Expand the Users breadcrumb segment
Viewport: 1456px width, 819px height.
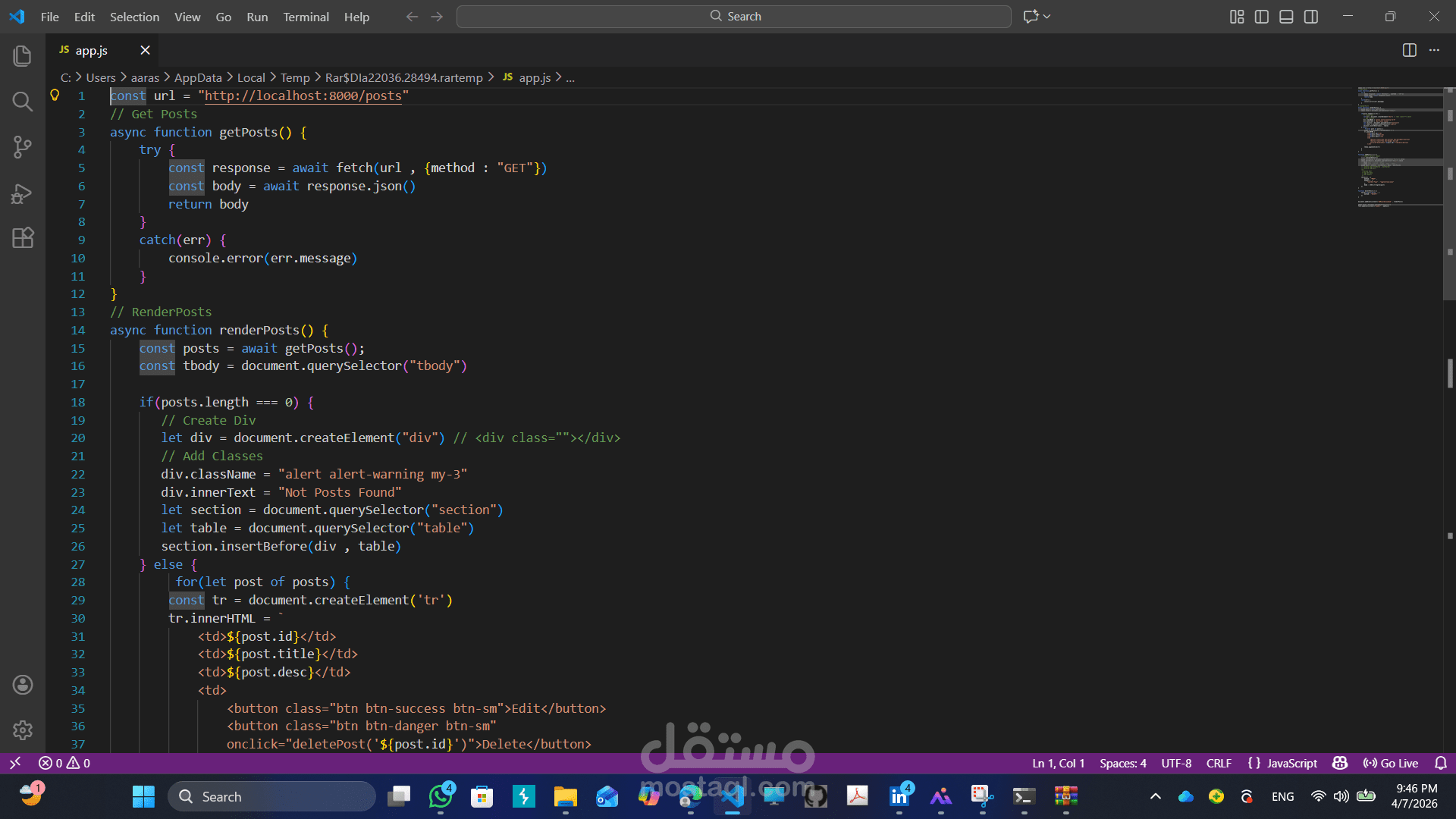tap(101, 77)
